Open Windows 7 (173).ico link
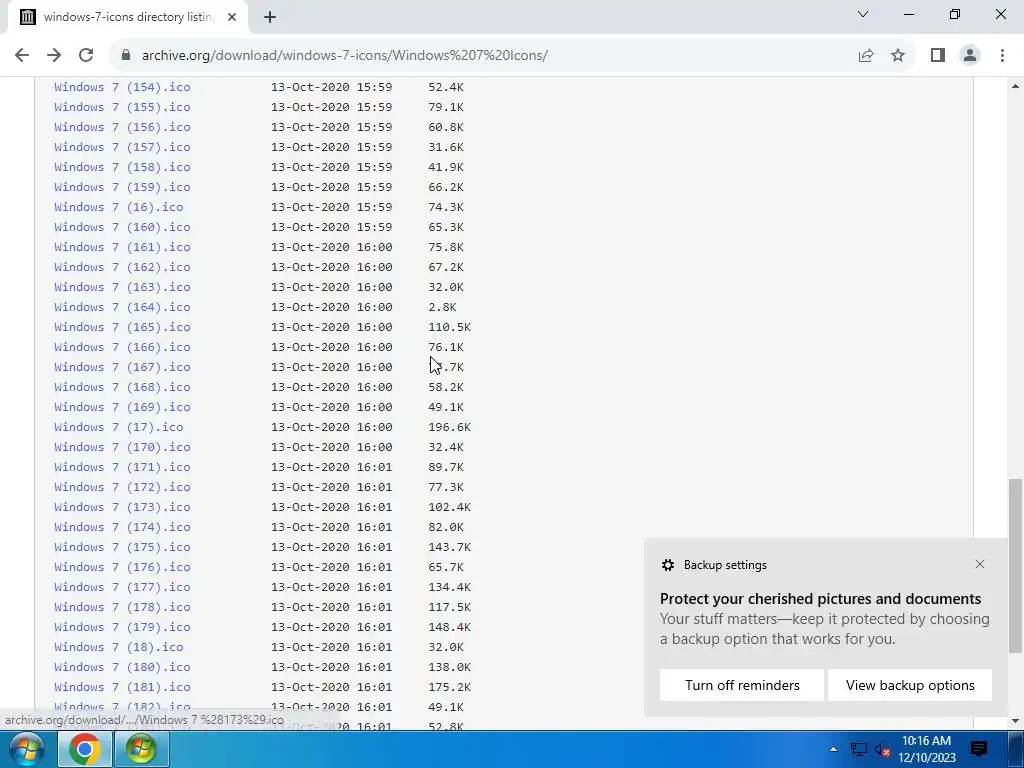The height and width of the screenshot is (768, 1024). (122, 507)
